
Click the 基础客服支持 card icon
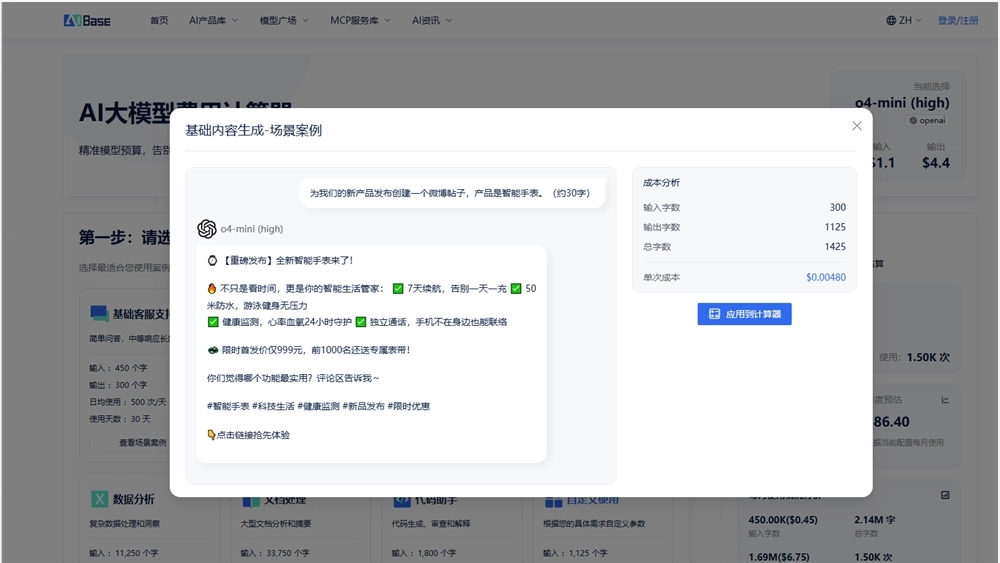tap(99, 313)
